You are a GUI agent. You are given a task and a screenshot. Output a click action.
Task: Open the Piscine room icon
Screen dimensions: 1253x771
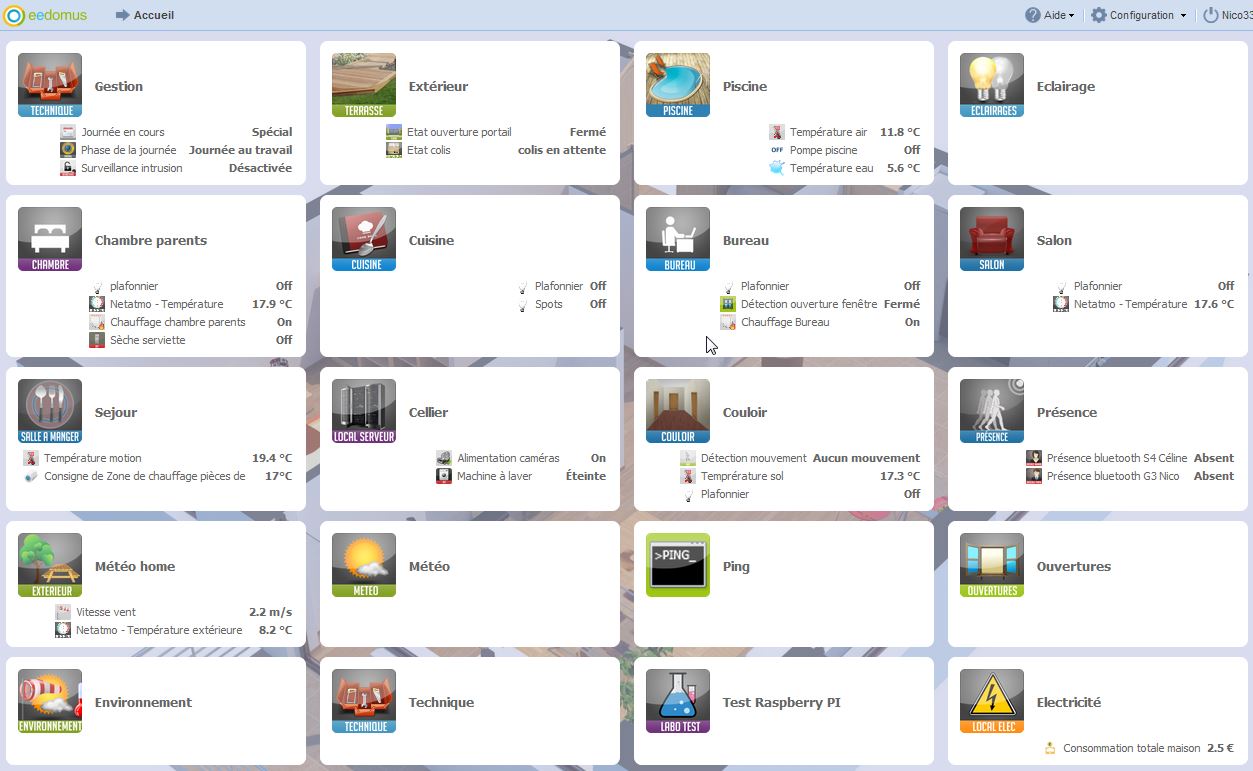point(677,85)
